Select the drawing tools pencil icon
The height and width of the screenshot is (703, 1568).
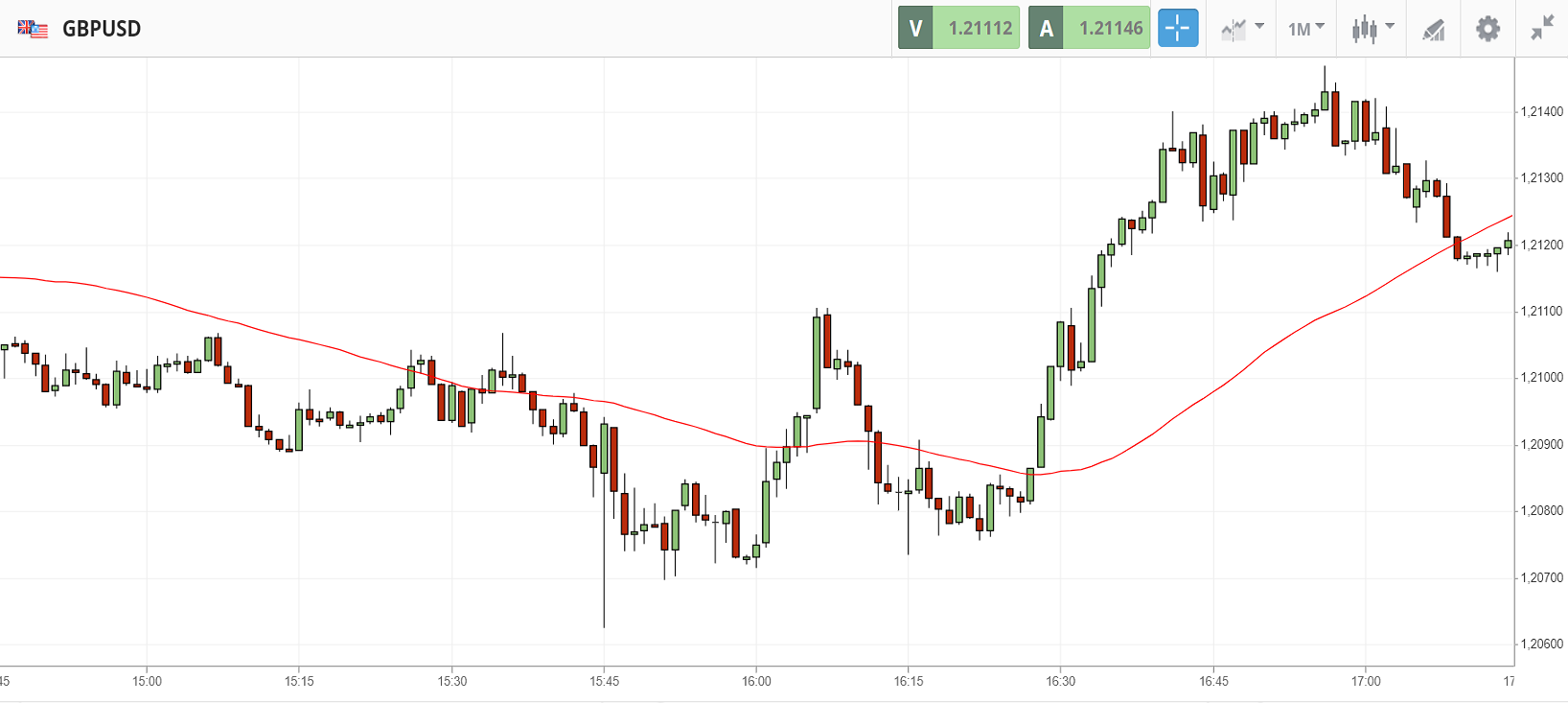point(1434,30)
